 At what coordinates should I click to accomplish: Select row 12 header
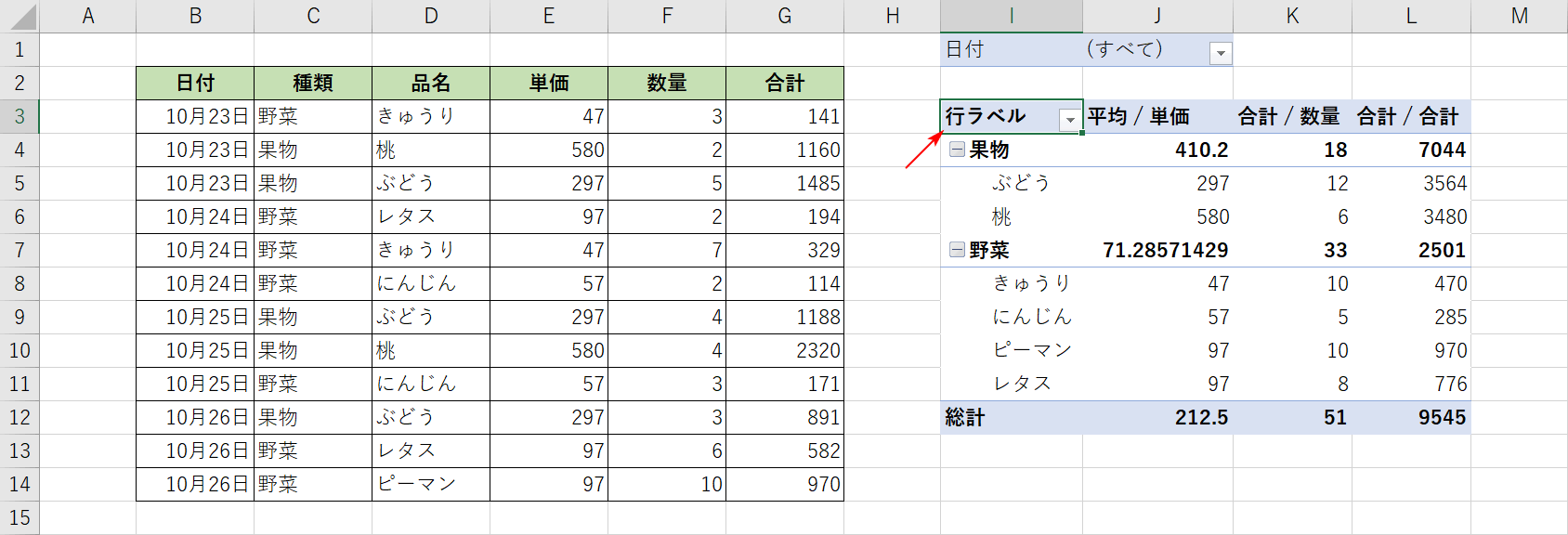coord(20,417)
